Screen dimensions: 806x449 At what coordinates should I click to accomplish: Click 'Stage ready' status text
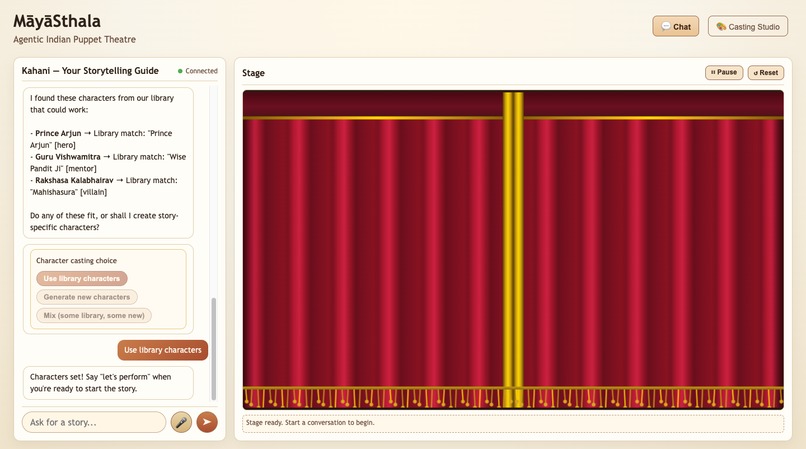pos(310,423)
